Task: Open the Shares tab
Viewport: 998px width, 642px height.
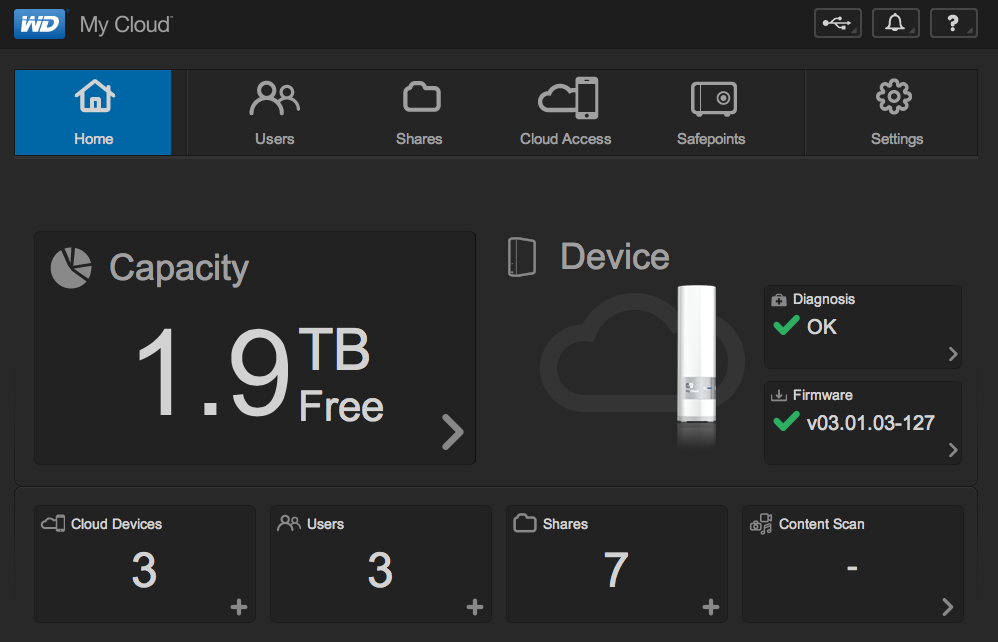Action: click(x=419, y=113)
